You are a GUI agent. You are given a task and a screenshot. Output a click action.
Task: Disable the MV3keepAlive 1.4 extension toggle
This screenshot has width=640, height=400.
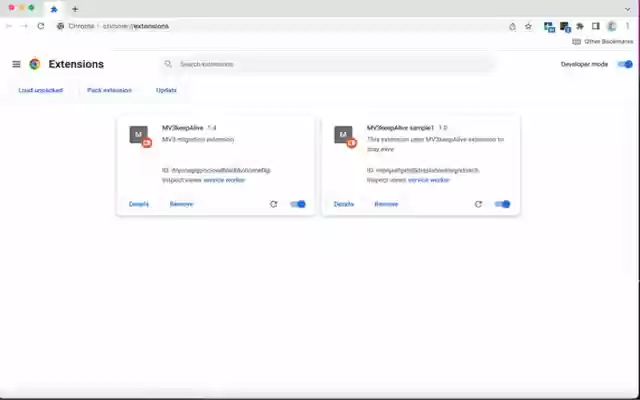click(x=298, y=204)
